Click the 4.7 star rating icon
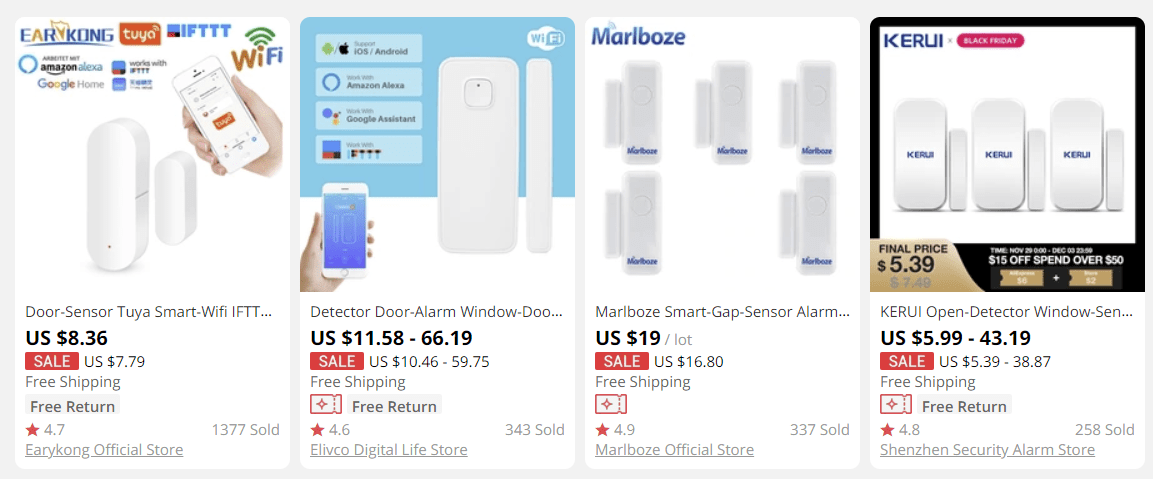This screenshot has height=479, width=1153. pos(32,430)
